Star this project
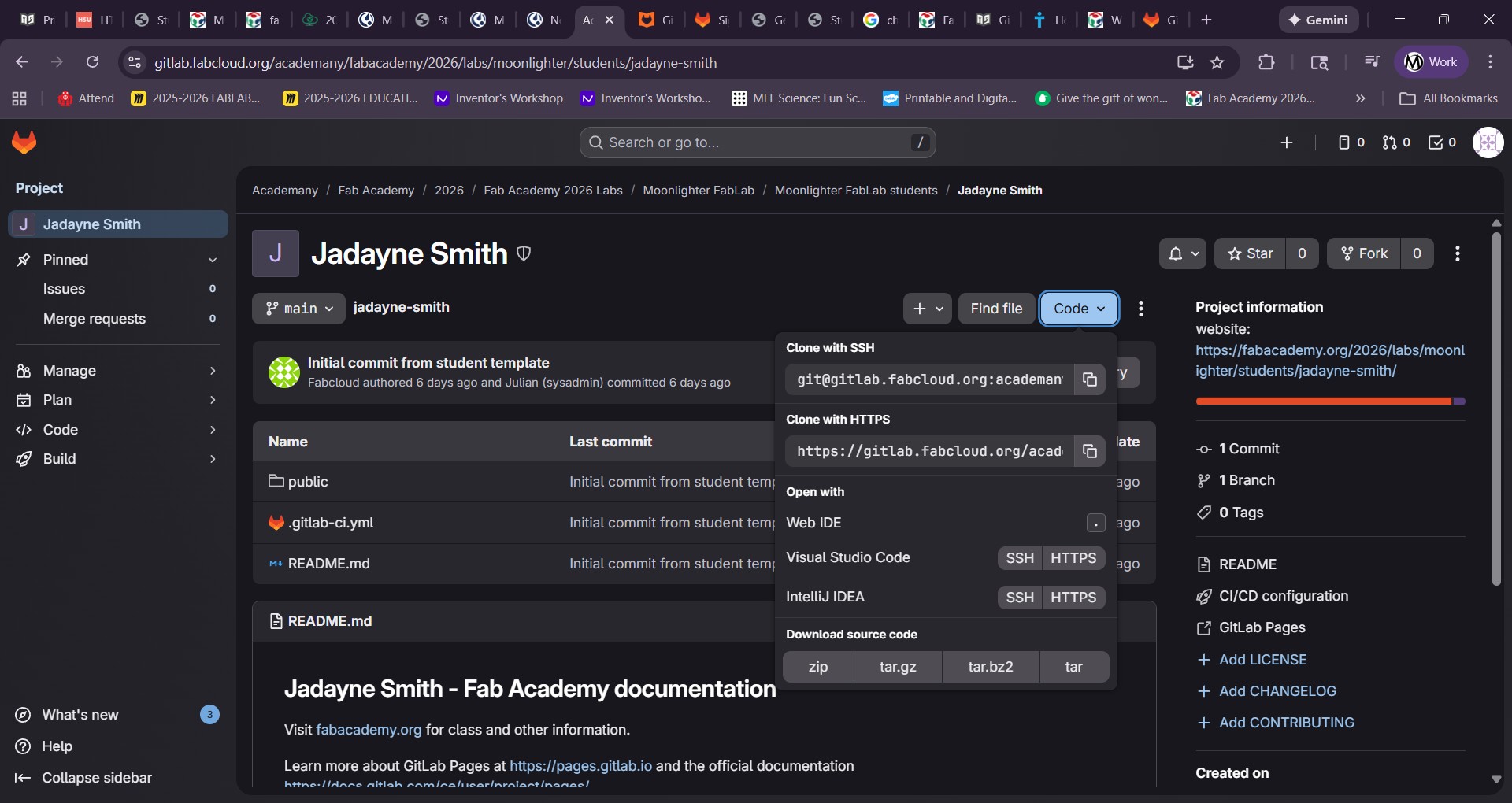 [x=1250, y=253]
